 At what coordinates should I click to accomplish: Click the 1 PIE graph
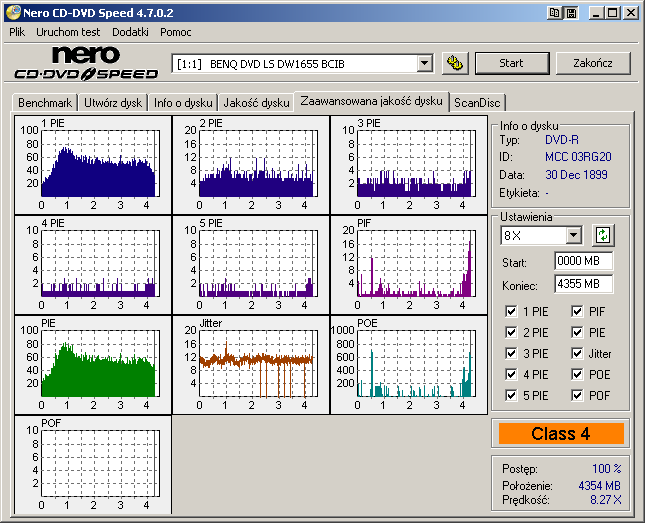click(93, 165)
